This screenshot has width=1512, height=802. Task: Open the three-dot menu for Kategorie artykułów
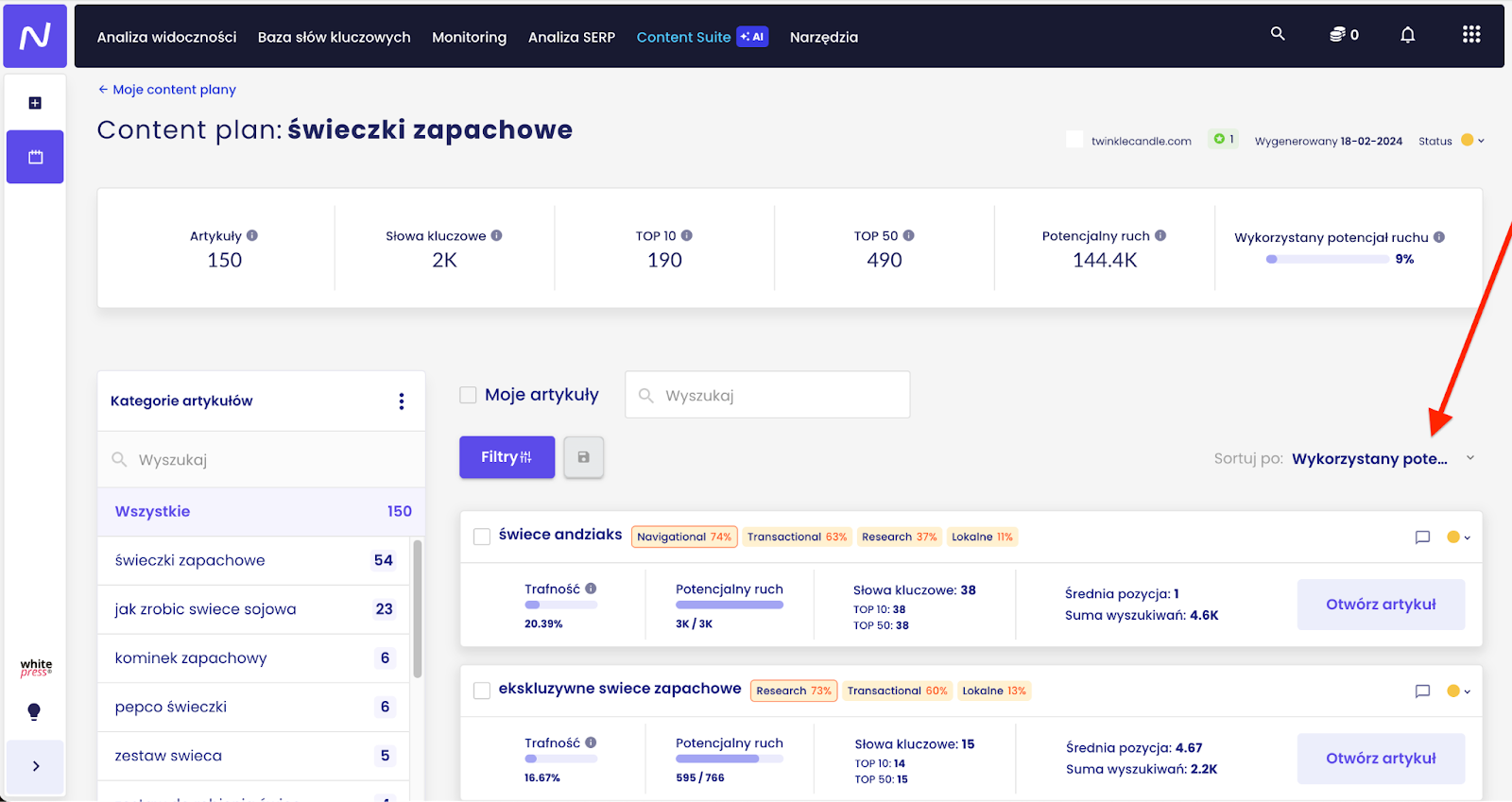pos(402,401)
